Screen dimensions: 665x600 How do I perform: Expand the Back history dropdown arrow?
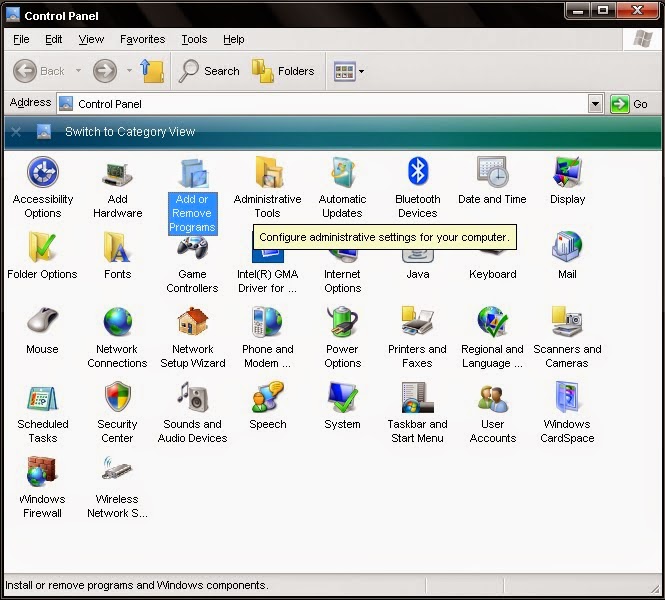pos(78,71)
